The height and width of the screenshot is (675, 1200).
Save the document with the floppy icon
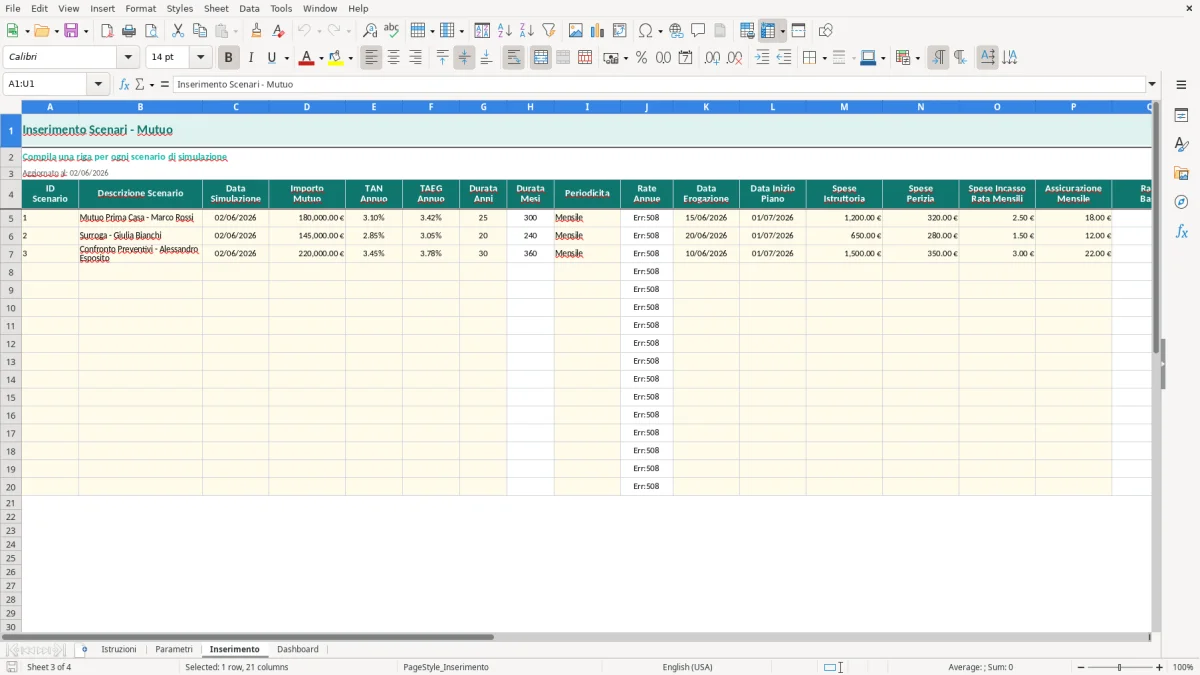[71, 31]
